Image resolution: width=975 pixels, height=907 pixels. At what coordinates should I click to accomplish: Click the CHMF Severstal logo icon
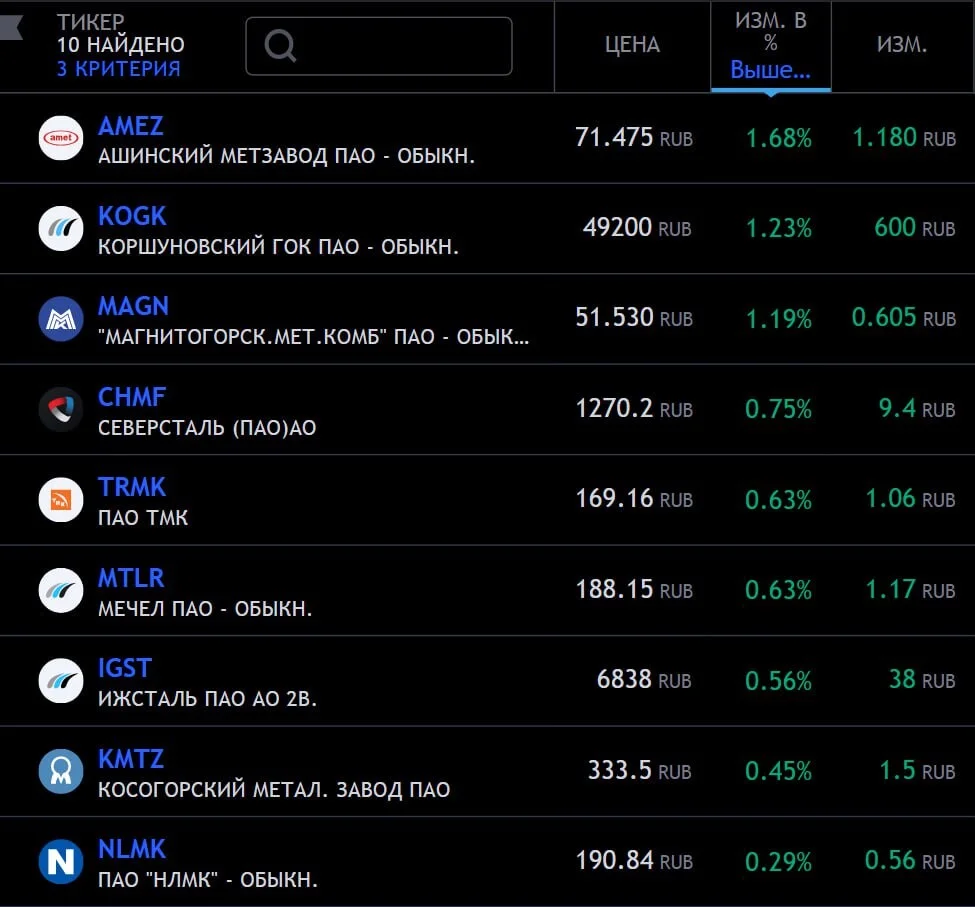coord(61,410)
